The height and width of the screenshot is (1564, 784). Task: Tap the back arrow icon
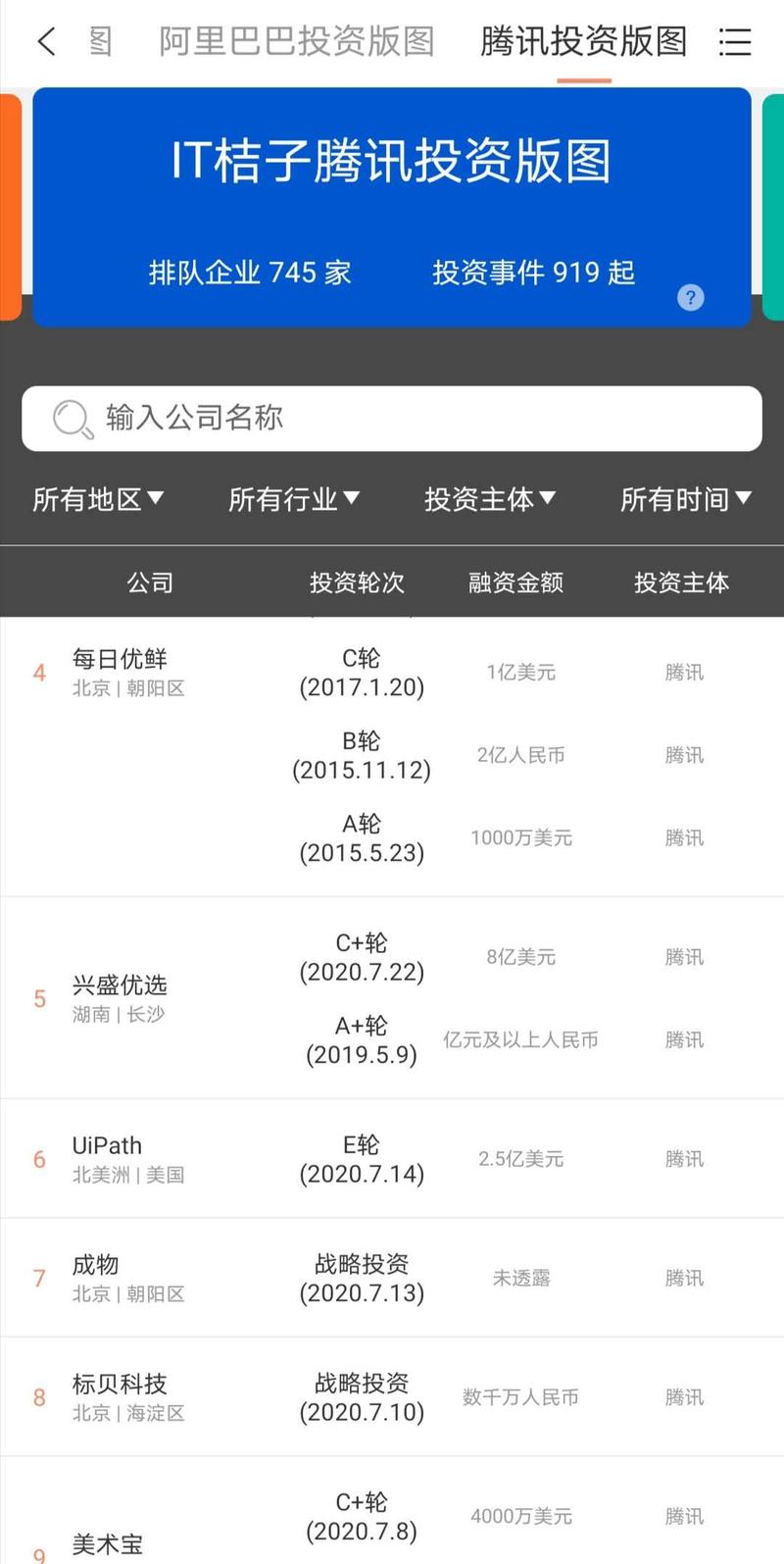(x=46, y=41)
